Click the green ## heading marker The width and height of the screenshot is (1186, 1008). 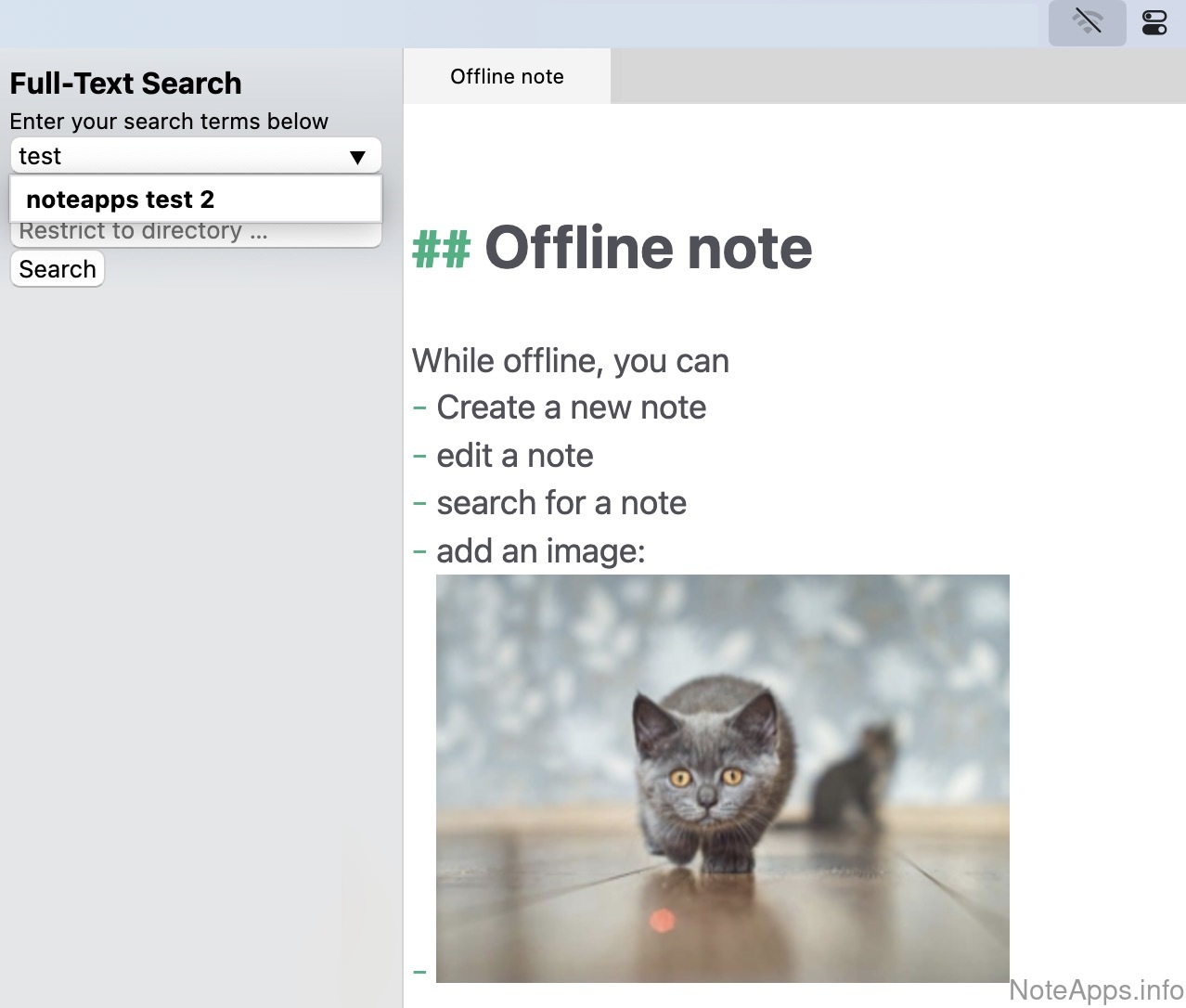(441, 249)
